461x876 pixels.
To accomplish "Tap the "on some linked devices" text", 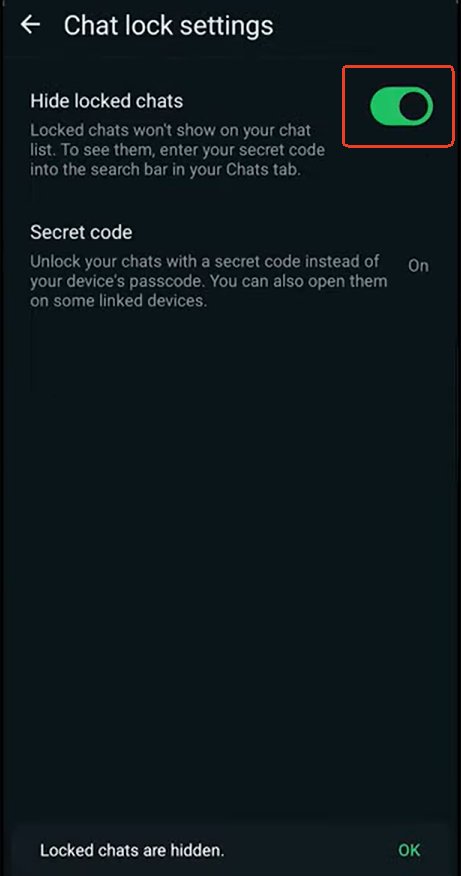I will [119, 302].
